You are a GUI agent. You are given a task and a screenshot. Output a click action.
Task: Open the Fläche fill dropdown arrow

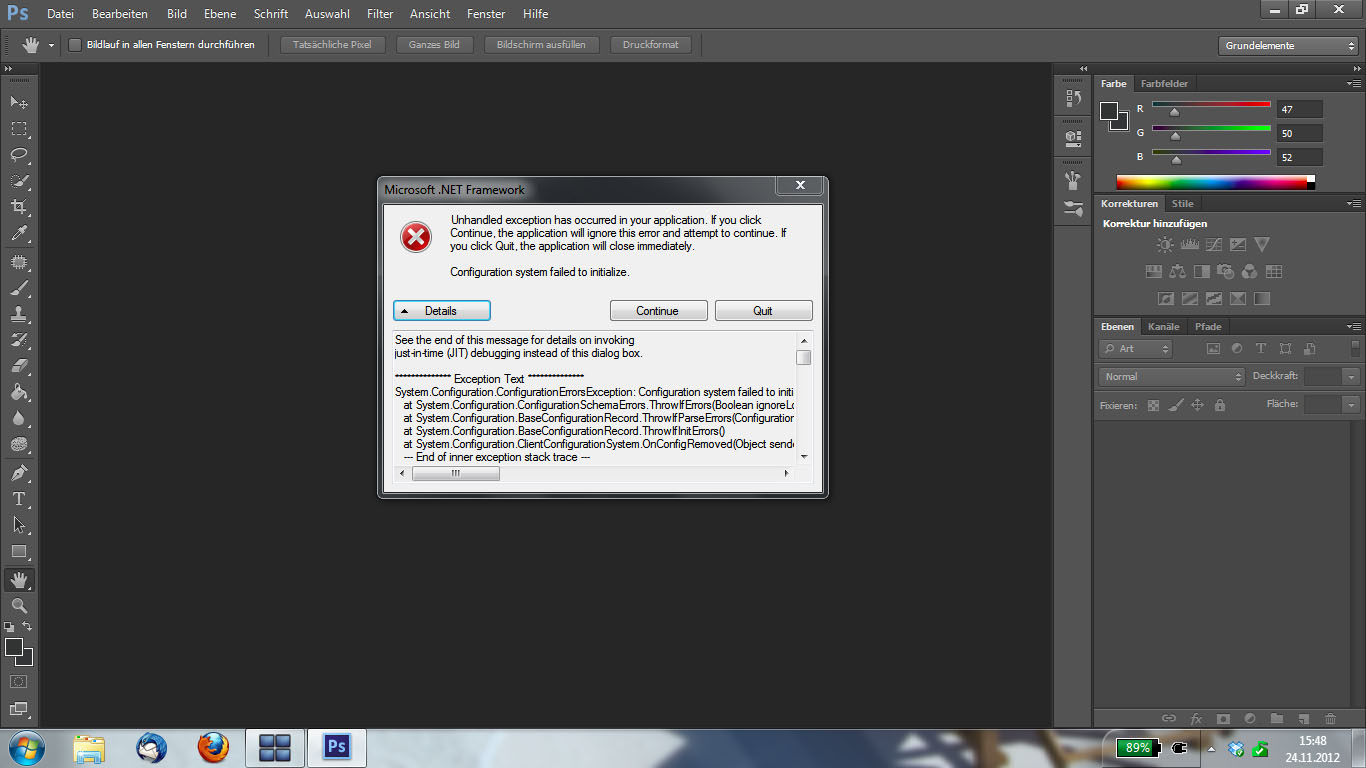pyautogui.click(x=1351, y=404)
